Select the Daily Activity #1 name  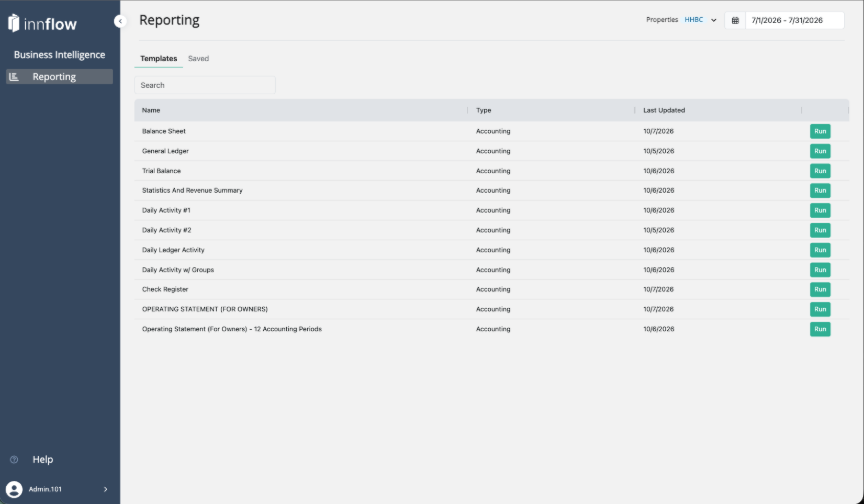coord(166,210)
